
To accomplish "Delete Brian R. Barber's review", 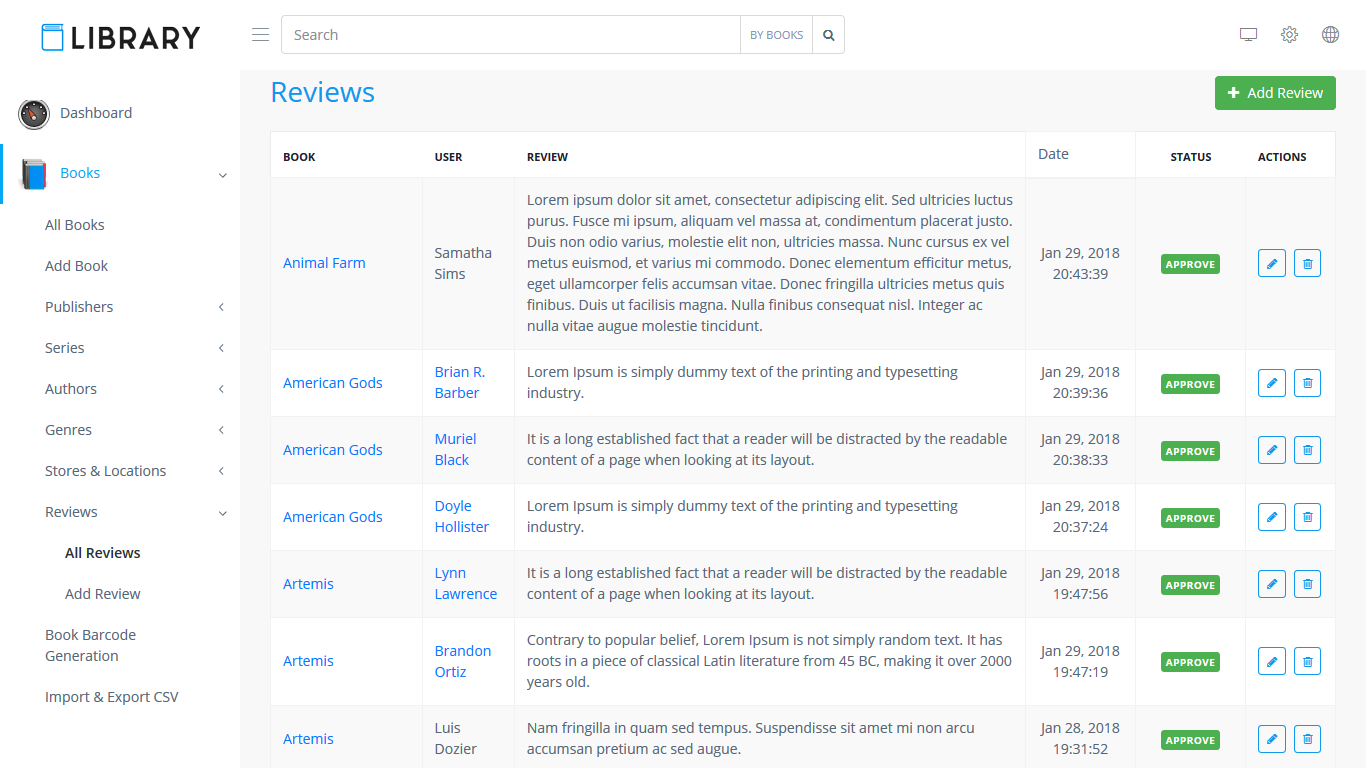I will [1307, 383].
